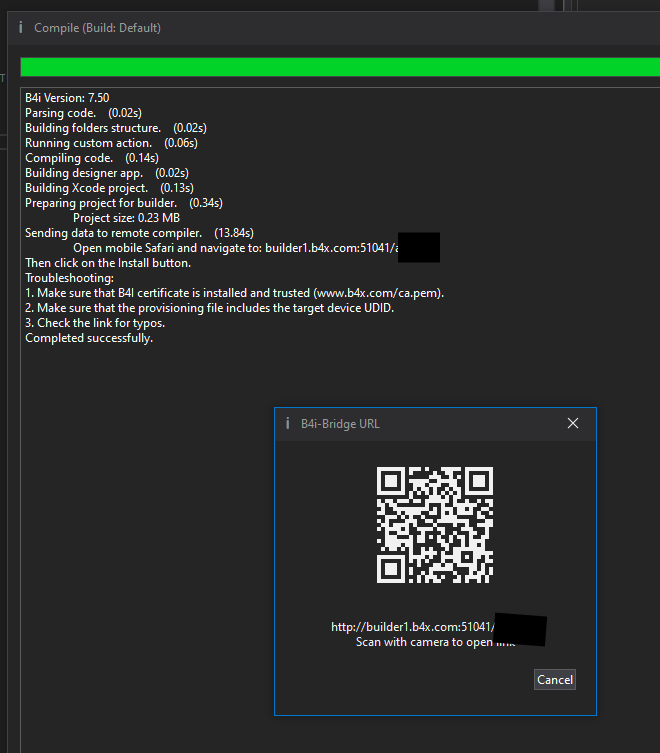Click 'Preparing project for builder.' log line
This screenshot has width=660, height=753.
(x=124, y=203)
